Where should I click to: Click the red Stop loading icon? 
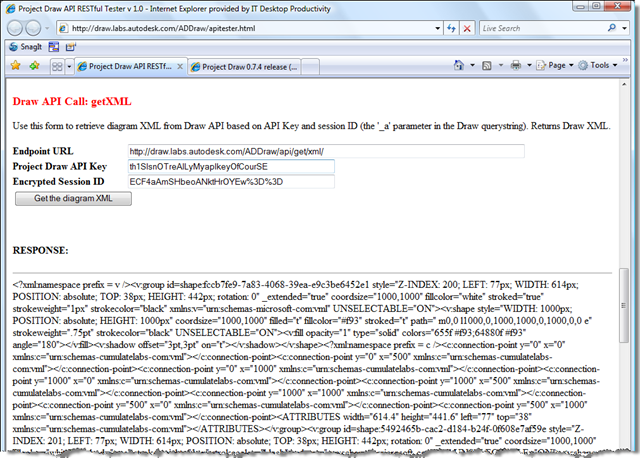click(x=466, y=28)
